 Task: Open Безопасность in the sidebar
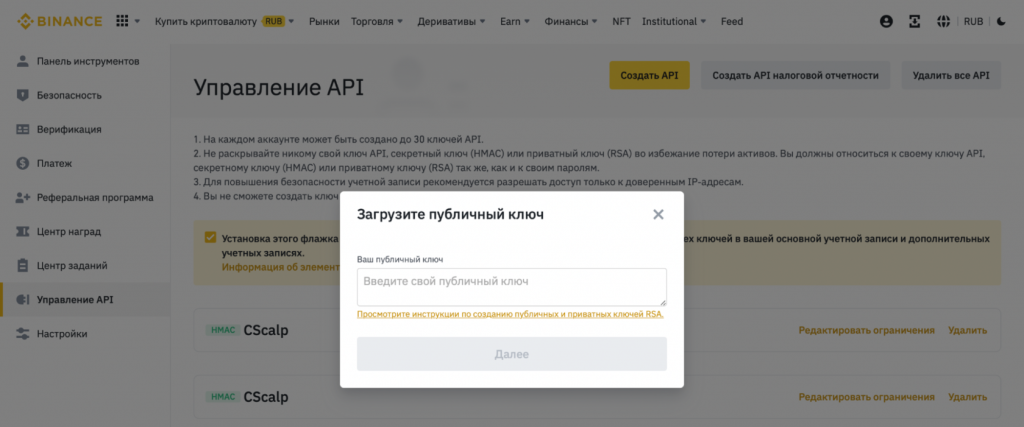(x=69, y=96)
